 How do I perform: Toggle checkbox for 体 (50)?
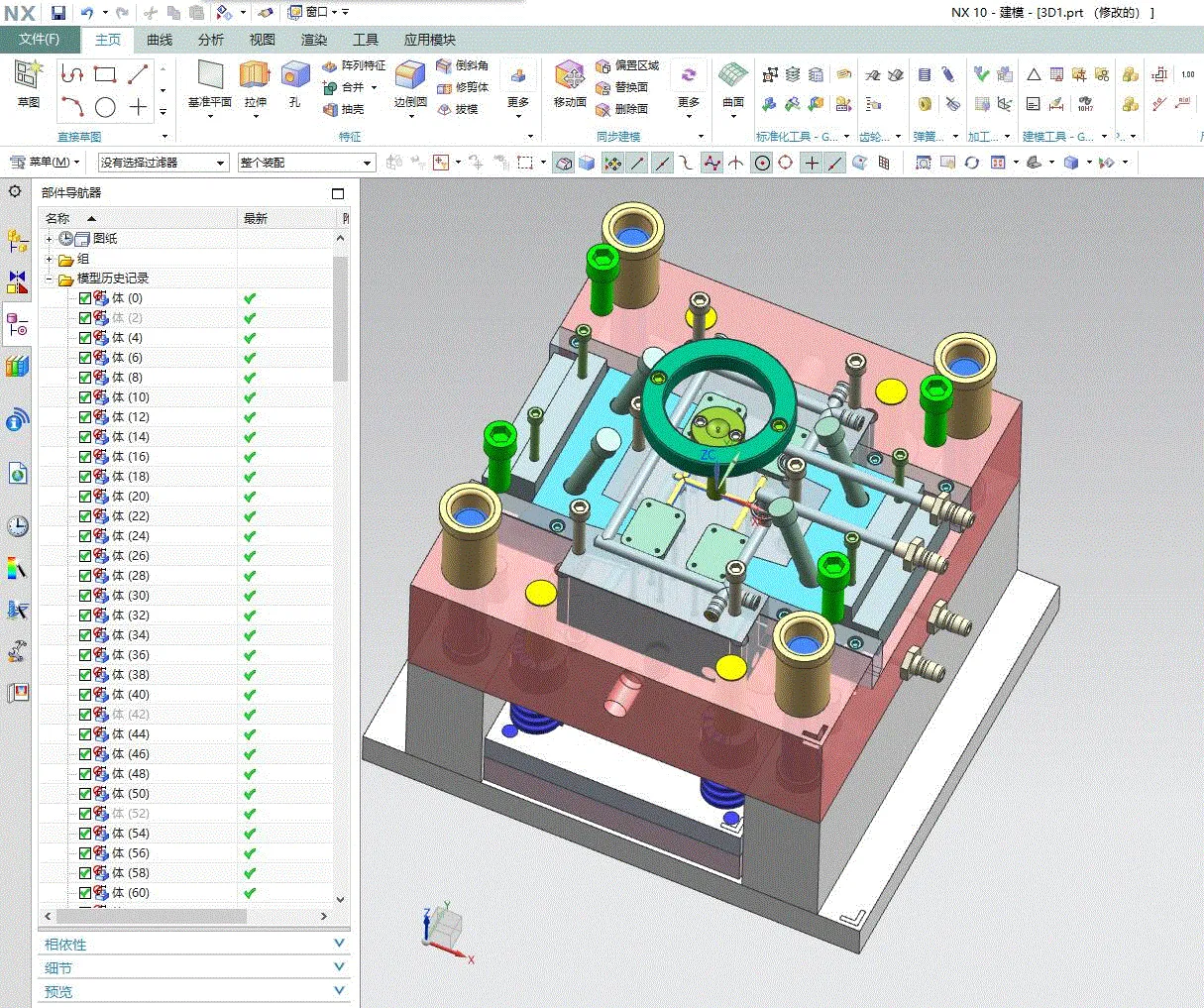point(85,793)
